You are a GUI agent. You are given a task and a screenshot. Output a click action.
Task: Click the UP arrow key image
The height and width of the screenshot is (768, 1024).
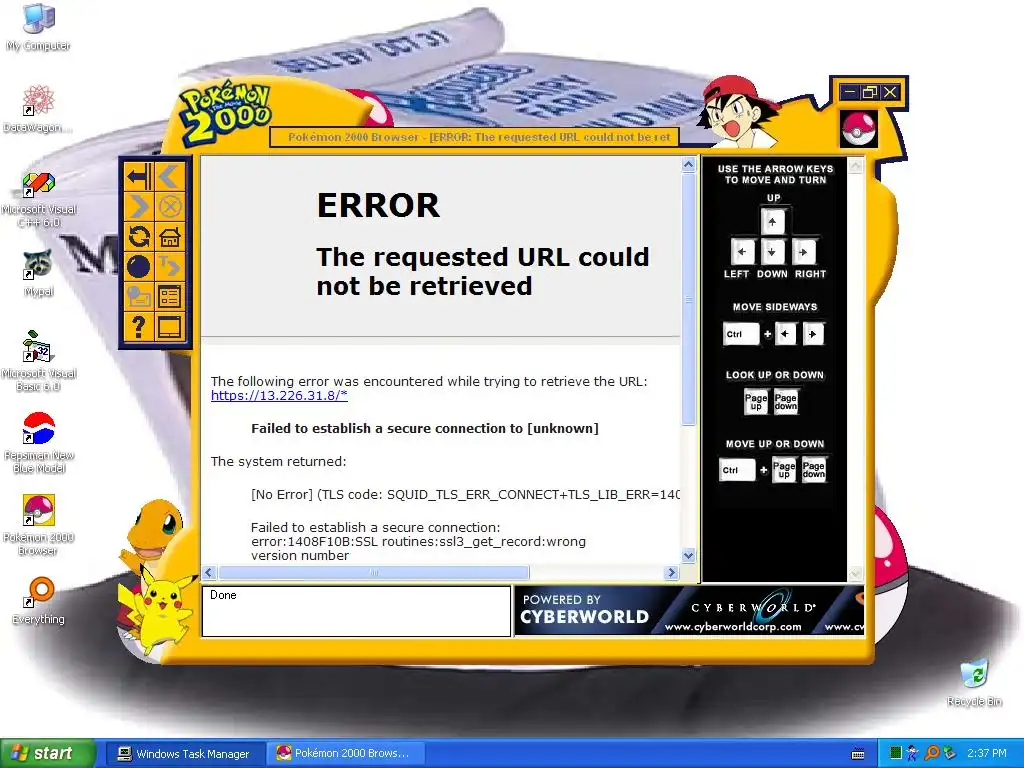(x=773, y=222)
